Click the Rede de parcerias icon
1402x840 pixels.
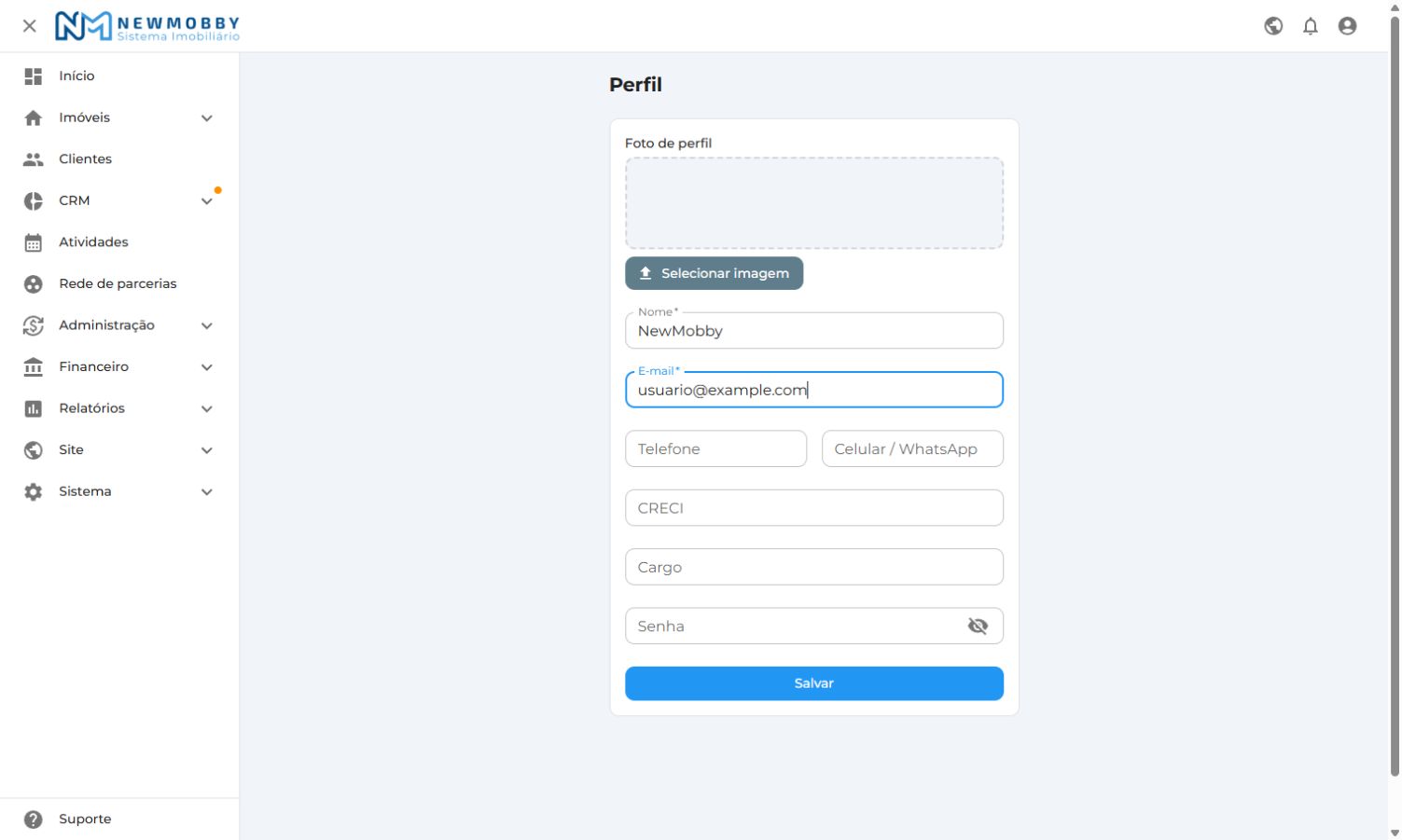[x=34, y=284]
